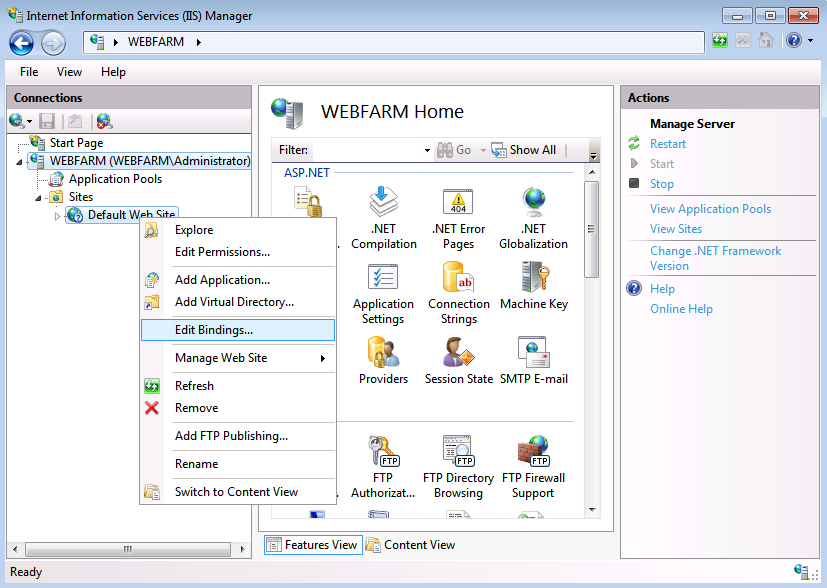Image resolution: width=827 pixels, height=588 pixels.
Task: Open the Connection Strings feature
Action: coord(458,293)
